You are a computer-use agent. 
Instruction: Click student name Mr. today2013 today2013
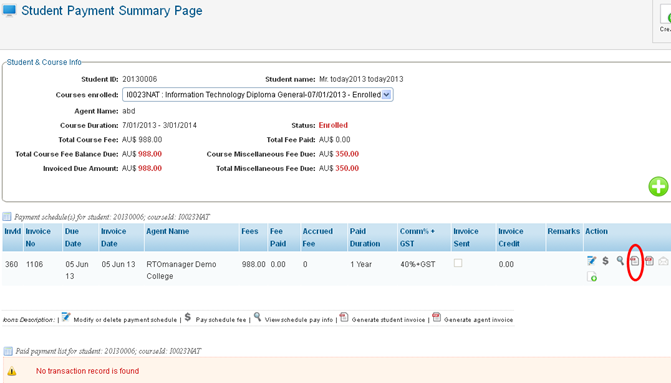(361, 79)
